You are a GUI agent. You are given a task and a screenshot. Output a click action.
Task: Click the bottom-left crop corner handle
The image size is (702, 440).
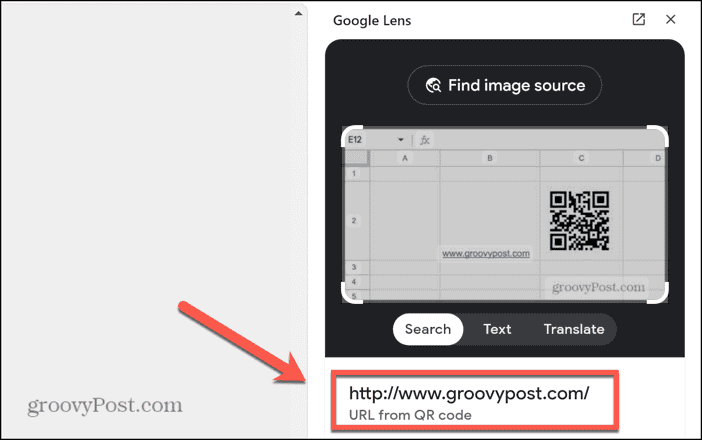pos(352,292)
